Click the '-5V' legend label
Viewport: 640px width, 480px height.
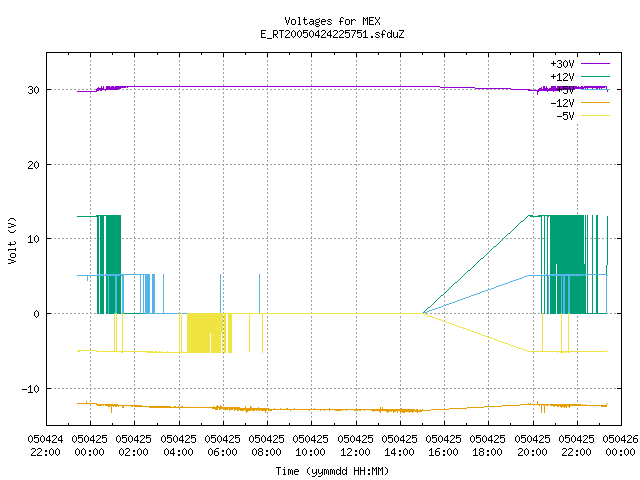coord(565,116)
